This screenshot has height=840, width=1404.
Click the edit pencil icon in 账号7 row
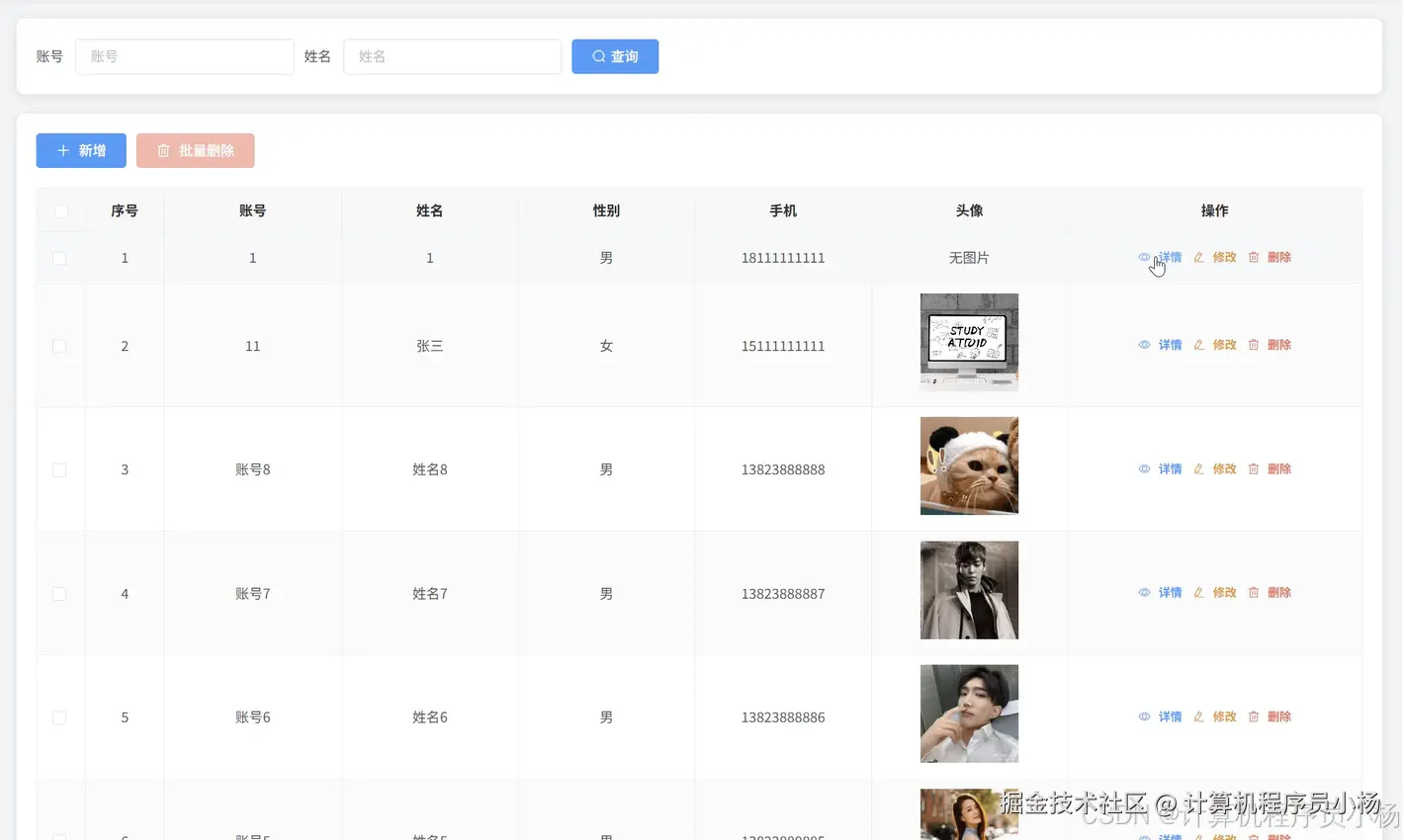[1198, 593]
